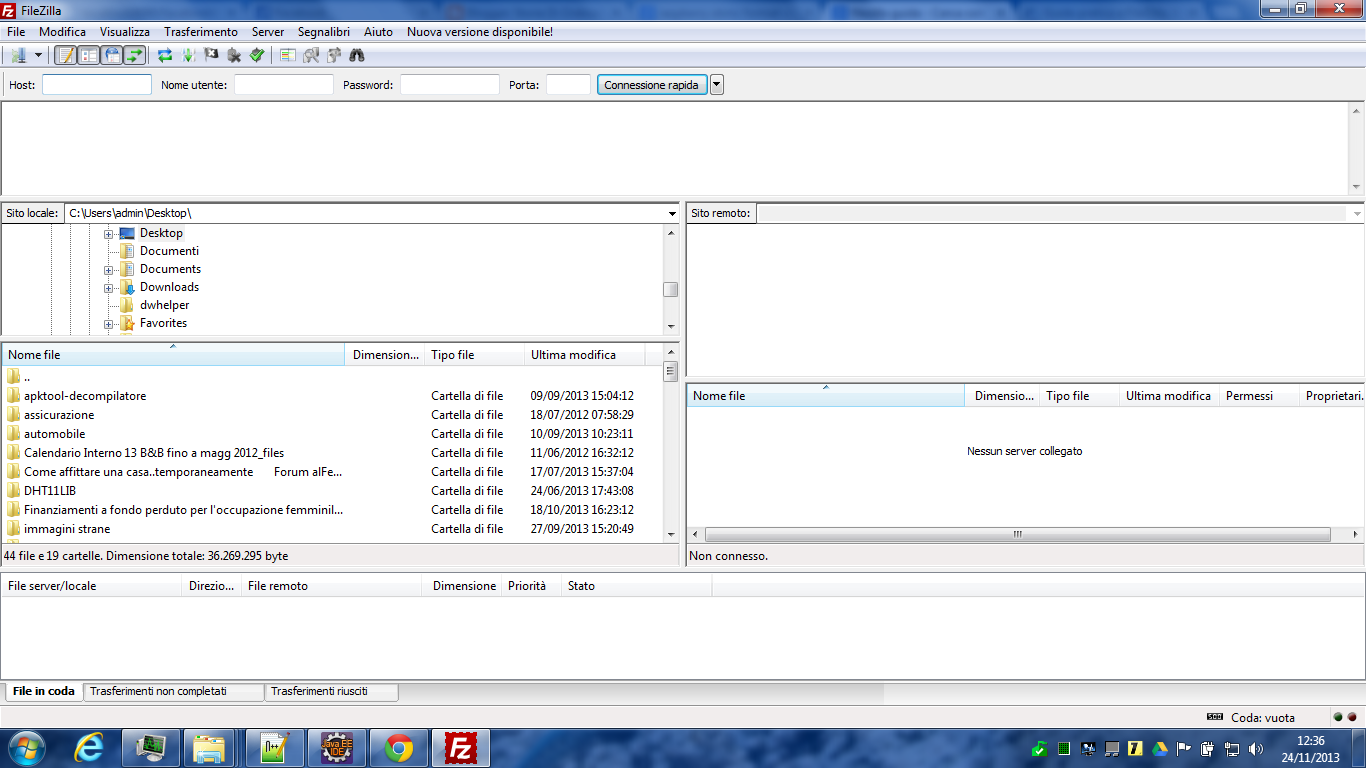Open the Server menu
The image size is (1366, 768).
268,32
